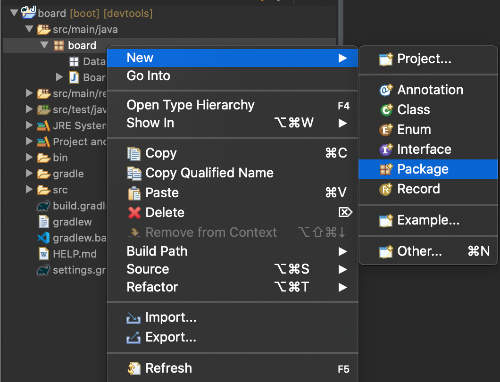
Task: Select the gradlew file in tree
Action: coord(72,222)
